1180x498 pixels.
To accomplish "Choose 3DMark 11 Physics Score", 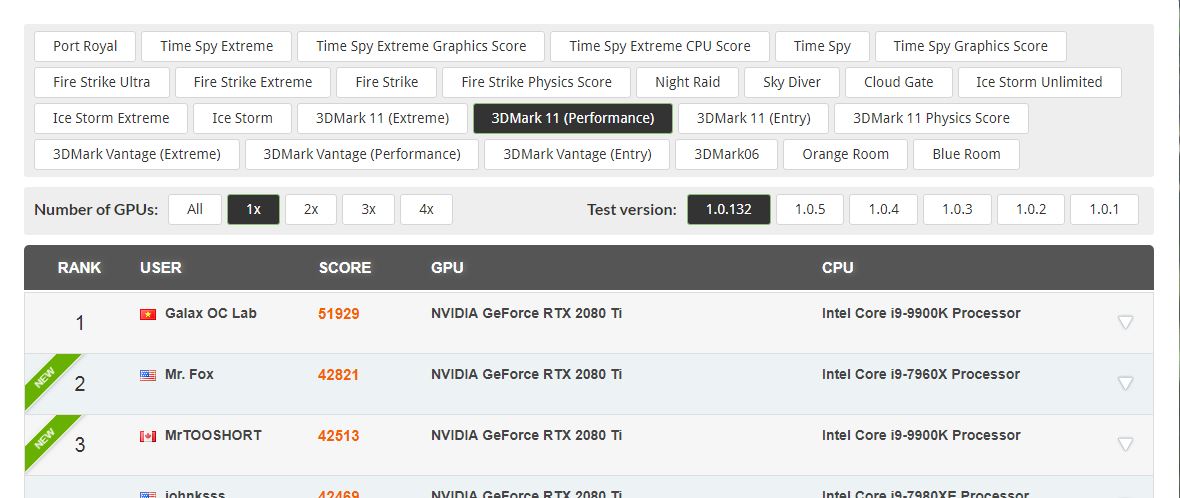I will (x=932, y=118).
